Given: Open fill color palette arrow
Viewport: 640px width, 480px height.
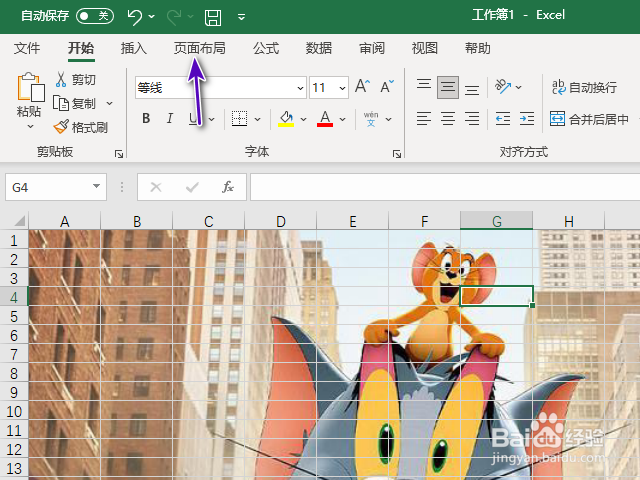Looking at the screenshot, I should pyautogui.click(x=303, y=119).
